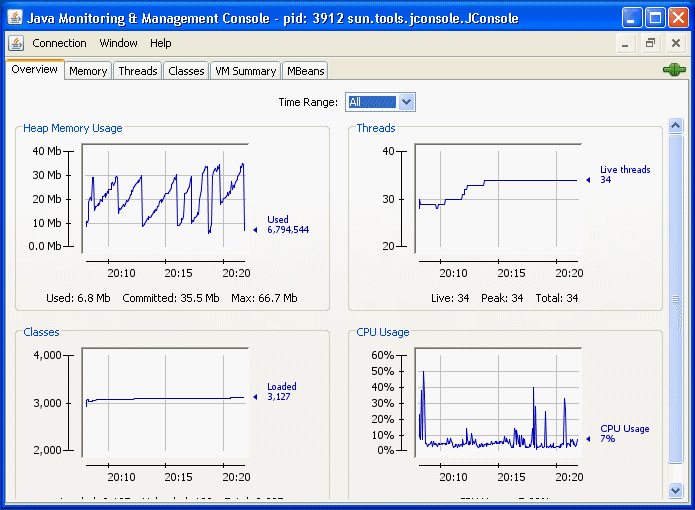The height and width of the screenshot is (510, 695).
Task: Open the Time Range dropdown
Action: (406, 102)
